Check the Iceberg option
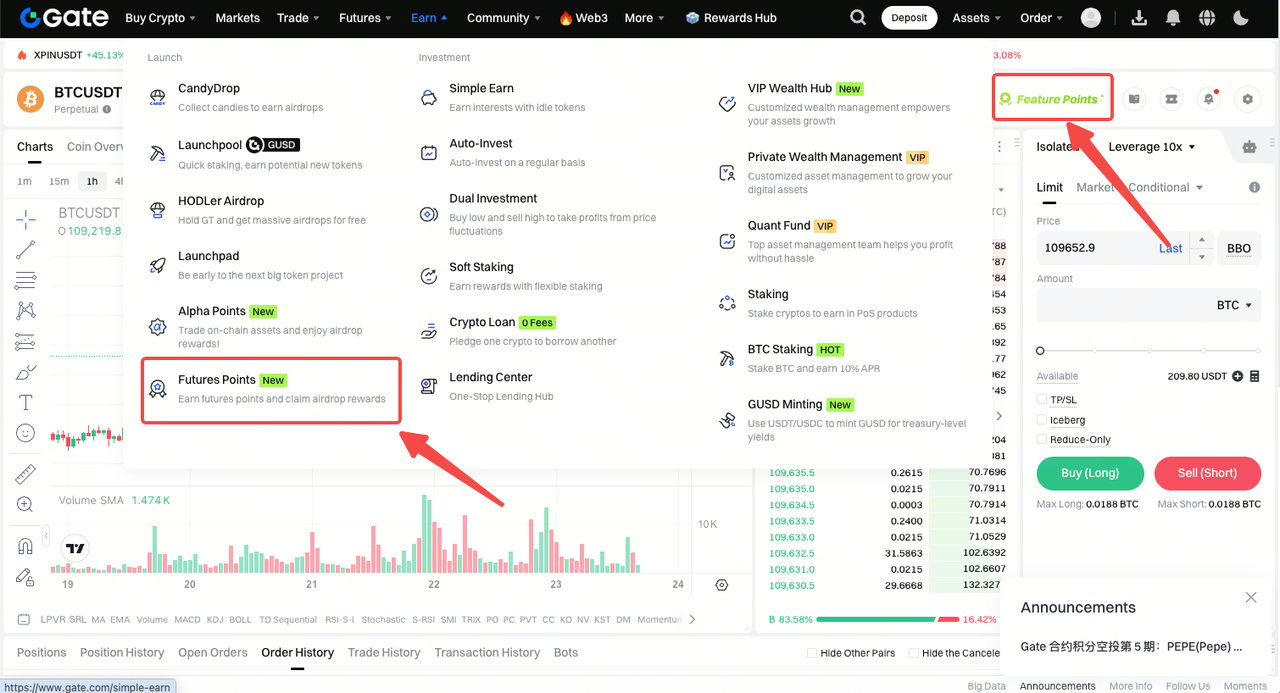This screenshot has height=693, width=1280. point(1042,420)
